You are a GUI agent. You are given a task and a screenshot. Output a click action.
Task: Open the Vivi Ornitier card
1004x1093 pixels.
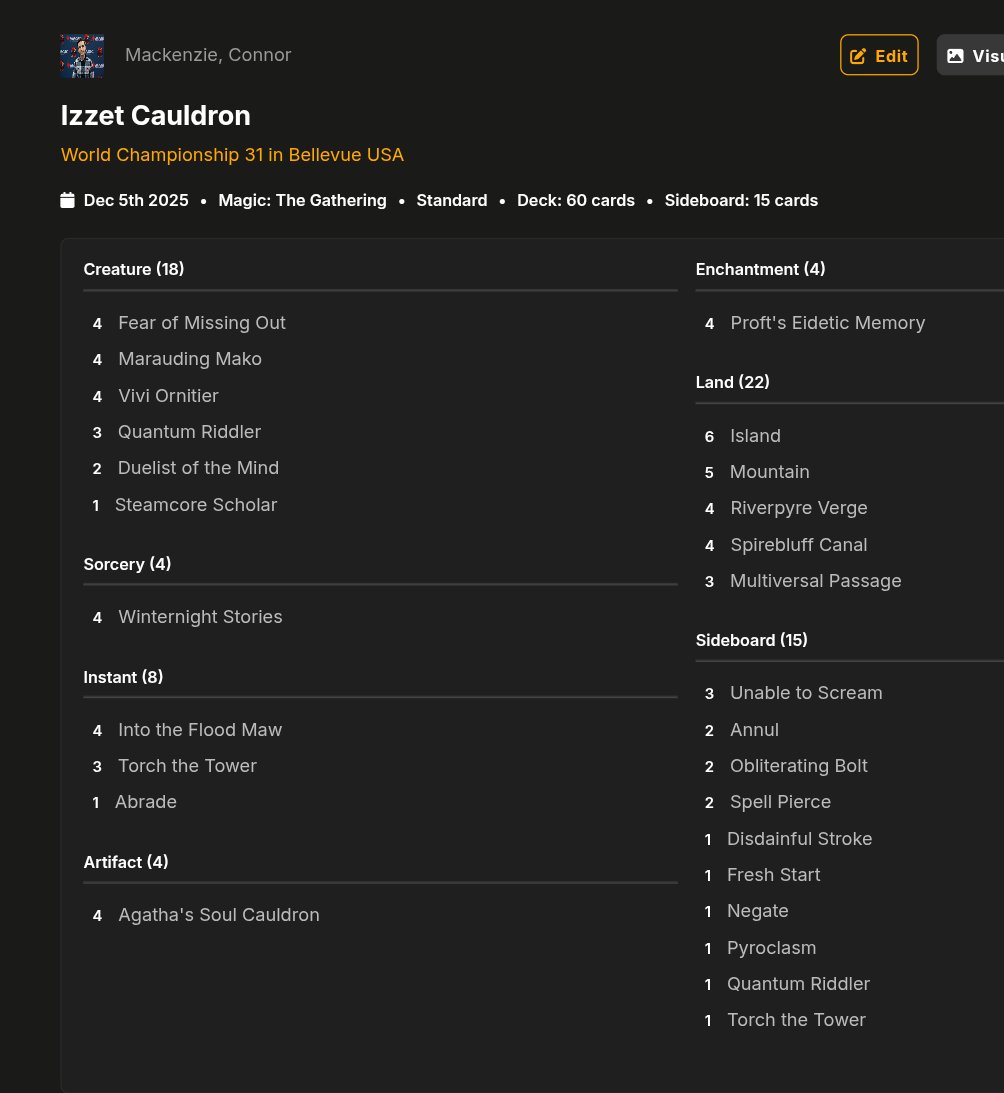tap(168, 396)
